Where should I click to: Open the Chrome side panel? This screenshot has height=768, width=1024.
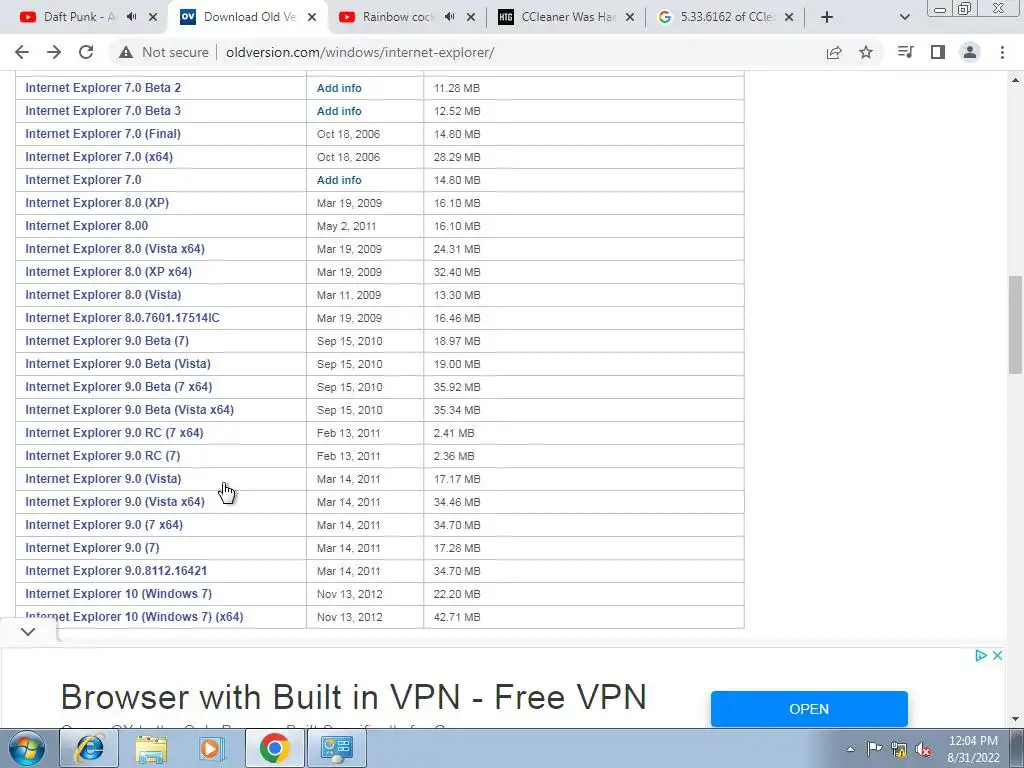click(938, 52)
